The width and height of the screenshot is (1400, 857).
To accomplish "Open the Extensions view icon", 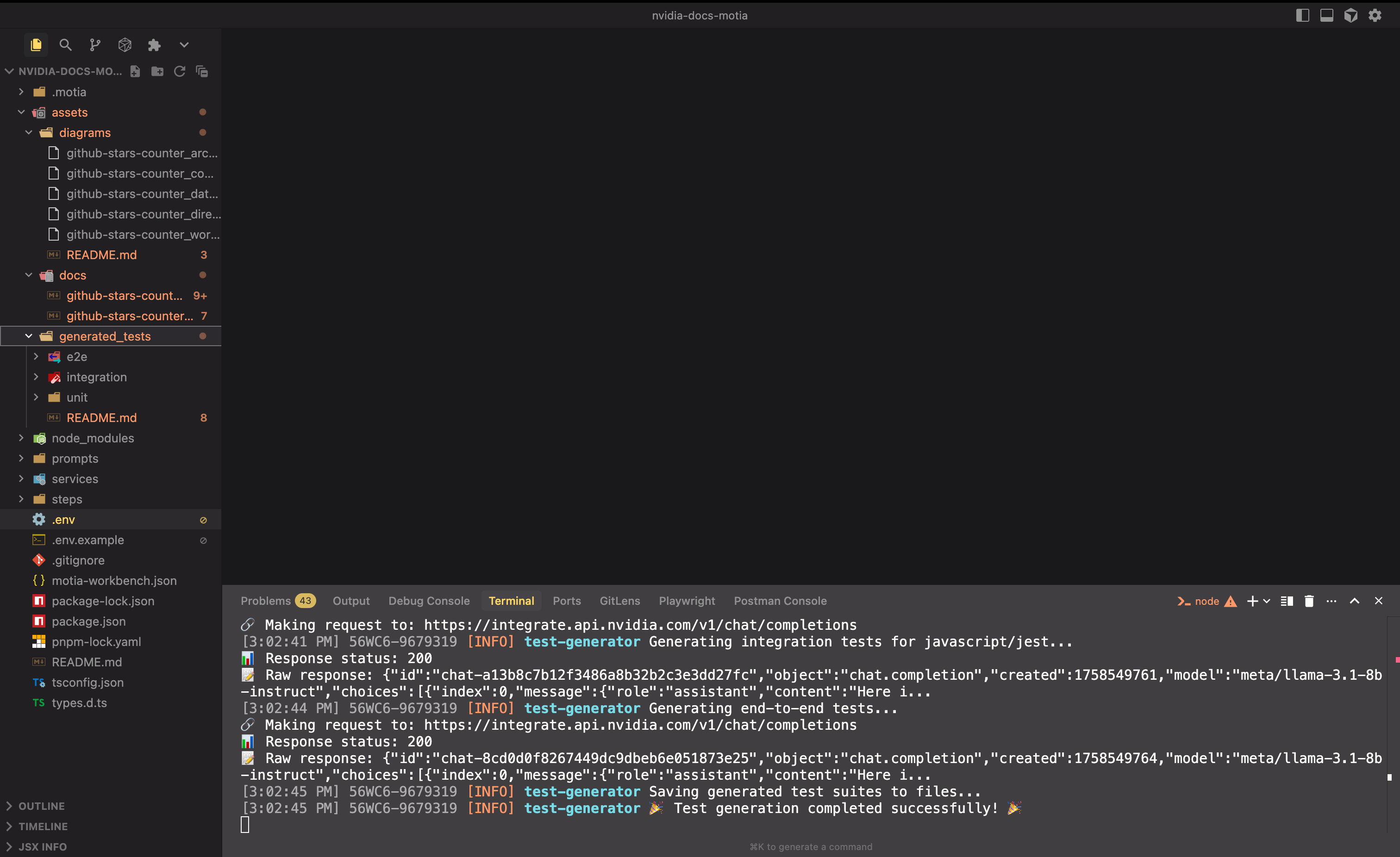I will click(154, 45).
